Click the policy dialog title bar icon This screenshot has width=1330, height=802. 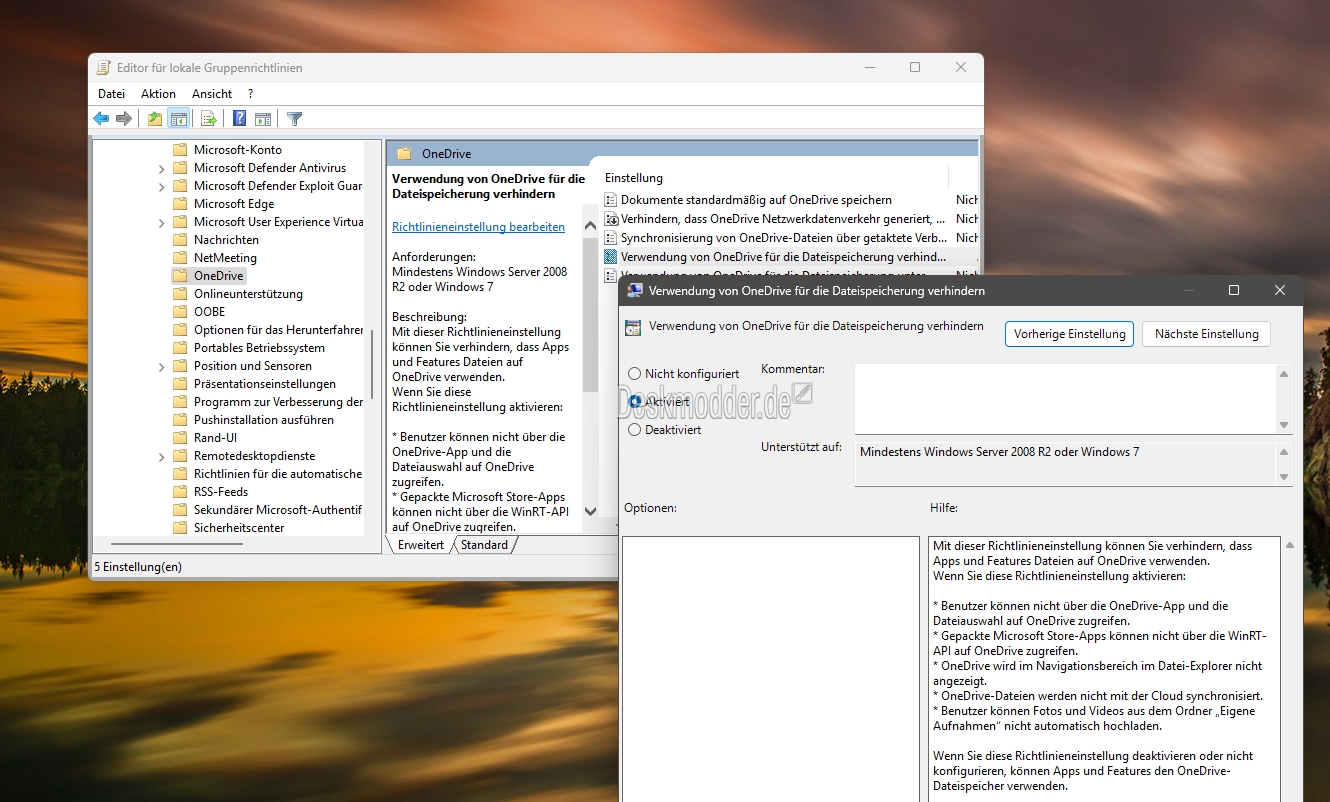[x=634, y=290]
